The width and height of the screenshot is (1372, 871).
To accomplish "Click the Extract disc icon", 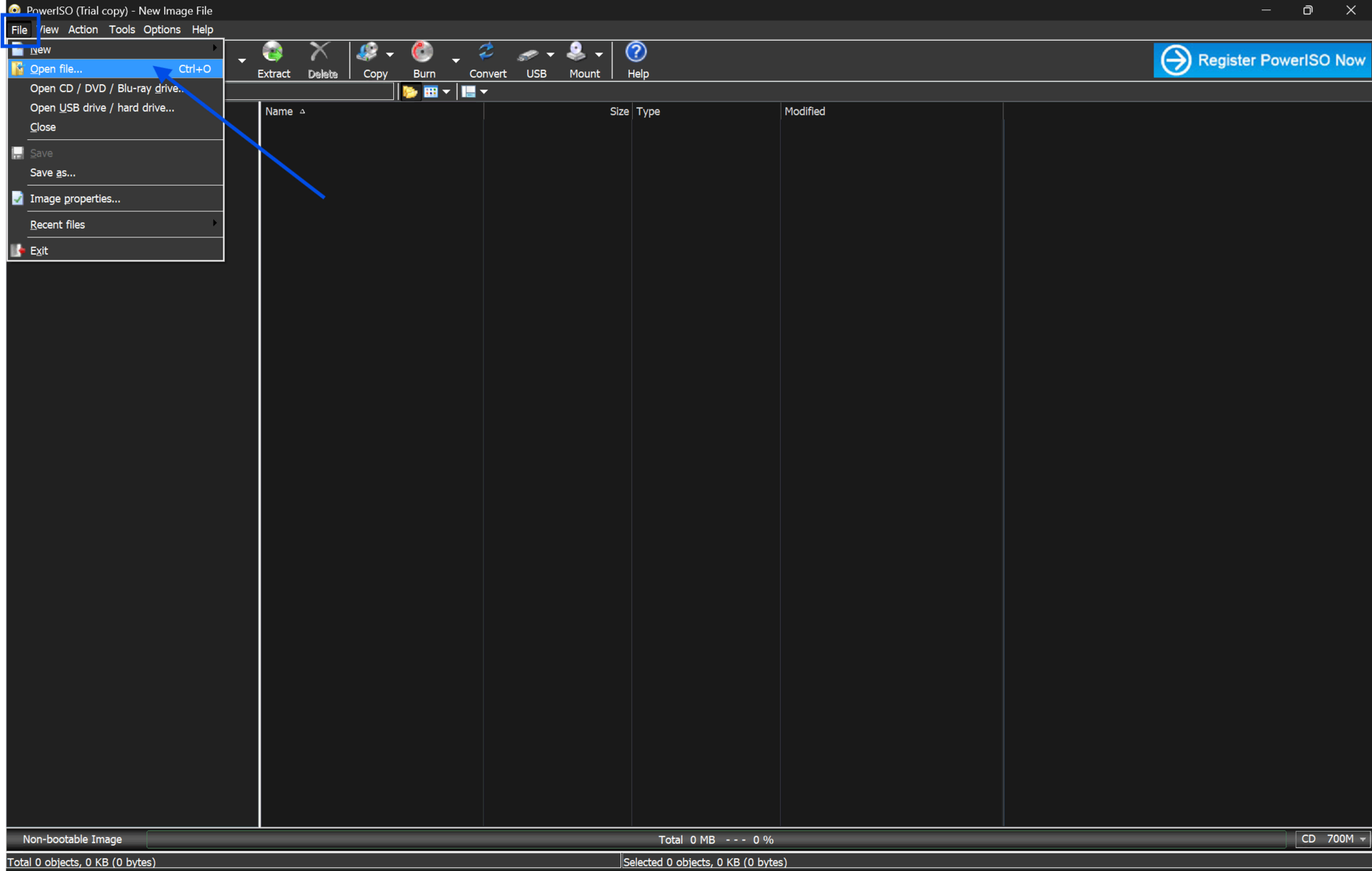I will tap(273, 53).
